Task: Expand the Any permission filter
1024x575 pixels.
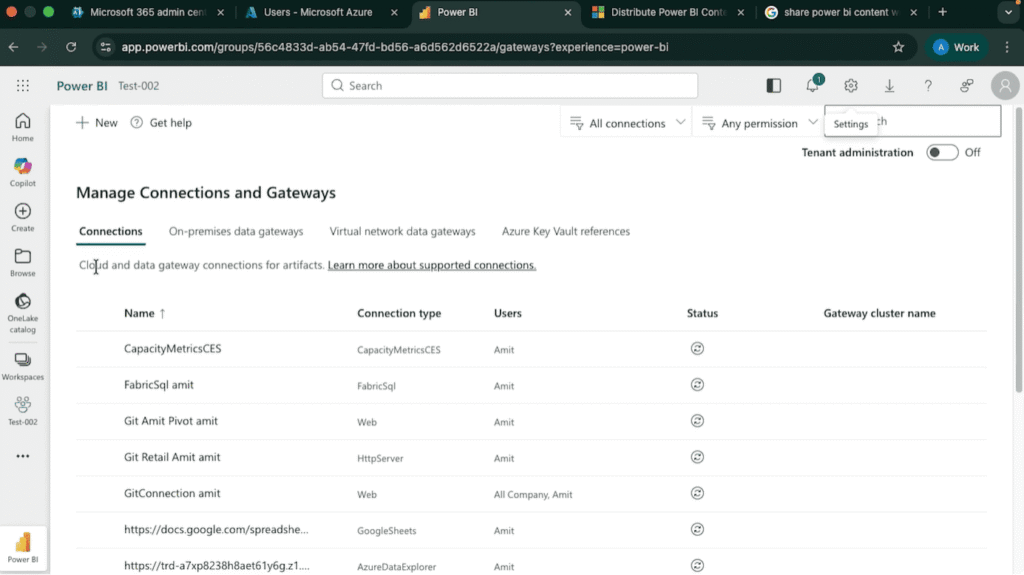Action: click(x=759, y=123)
